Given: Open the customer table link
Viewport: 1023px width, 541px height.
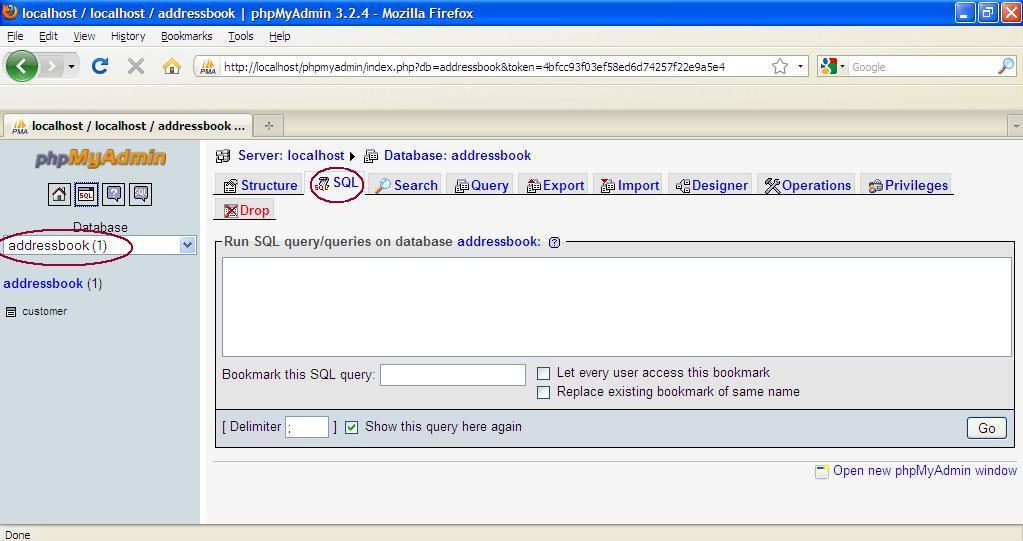Looking at the screenshot, I should pos(44,312).
